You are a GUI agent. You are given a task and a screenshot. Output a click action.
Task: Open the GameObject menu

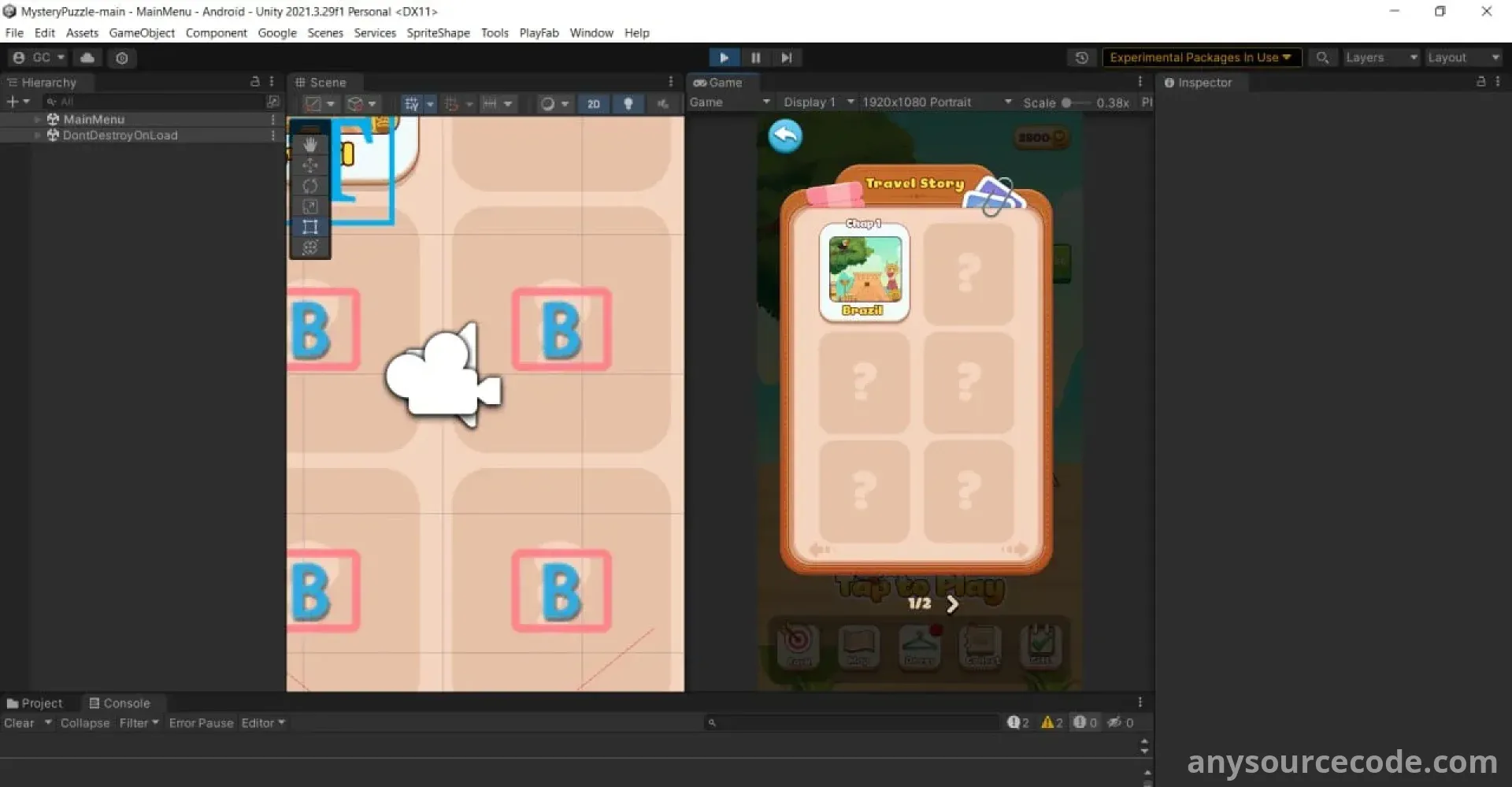coord(142,33)
